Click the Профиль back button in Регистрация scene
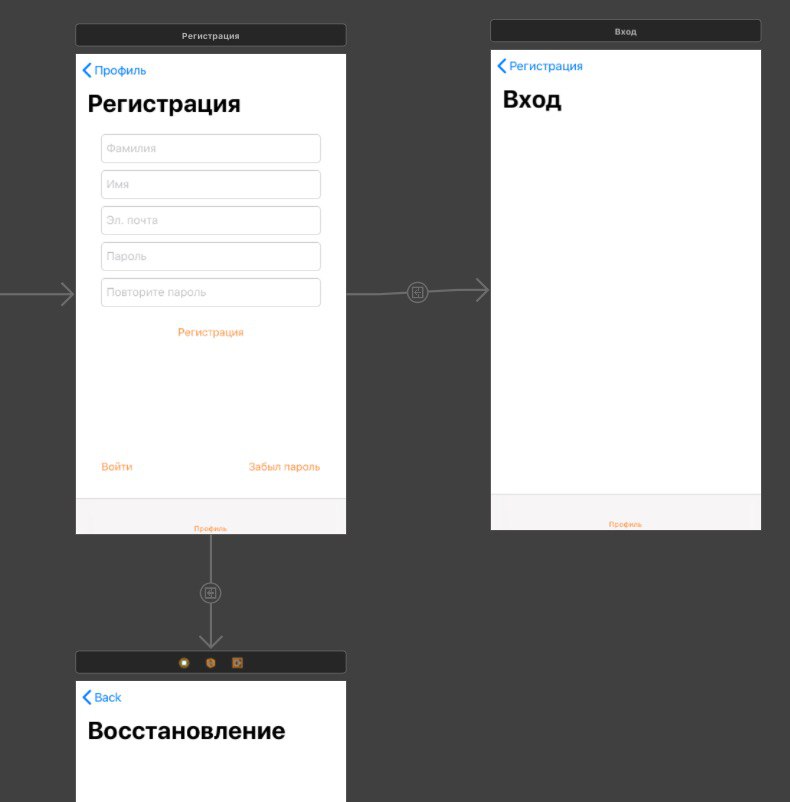The image size is (790, 802). [x=114, y=70]
